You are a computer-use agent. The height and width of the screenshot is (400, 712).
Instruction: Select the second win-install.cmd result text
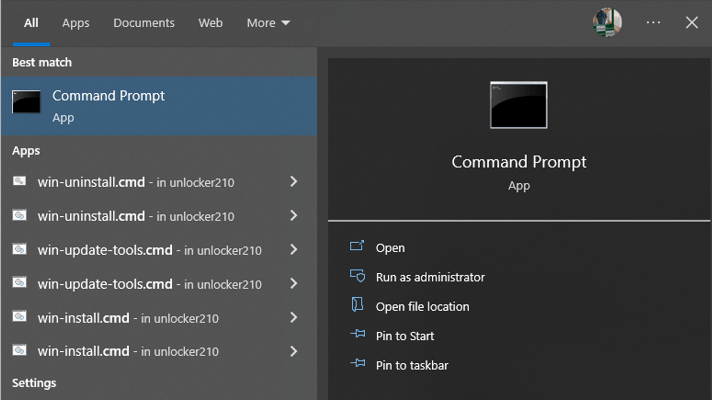click(128, 351)
